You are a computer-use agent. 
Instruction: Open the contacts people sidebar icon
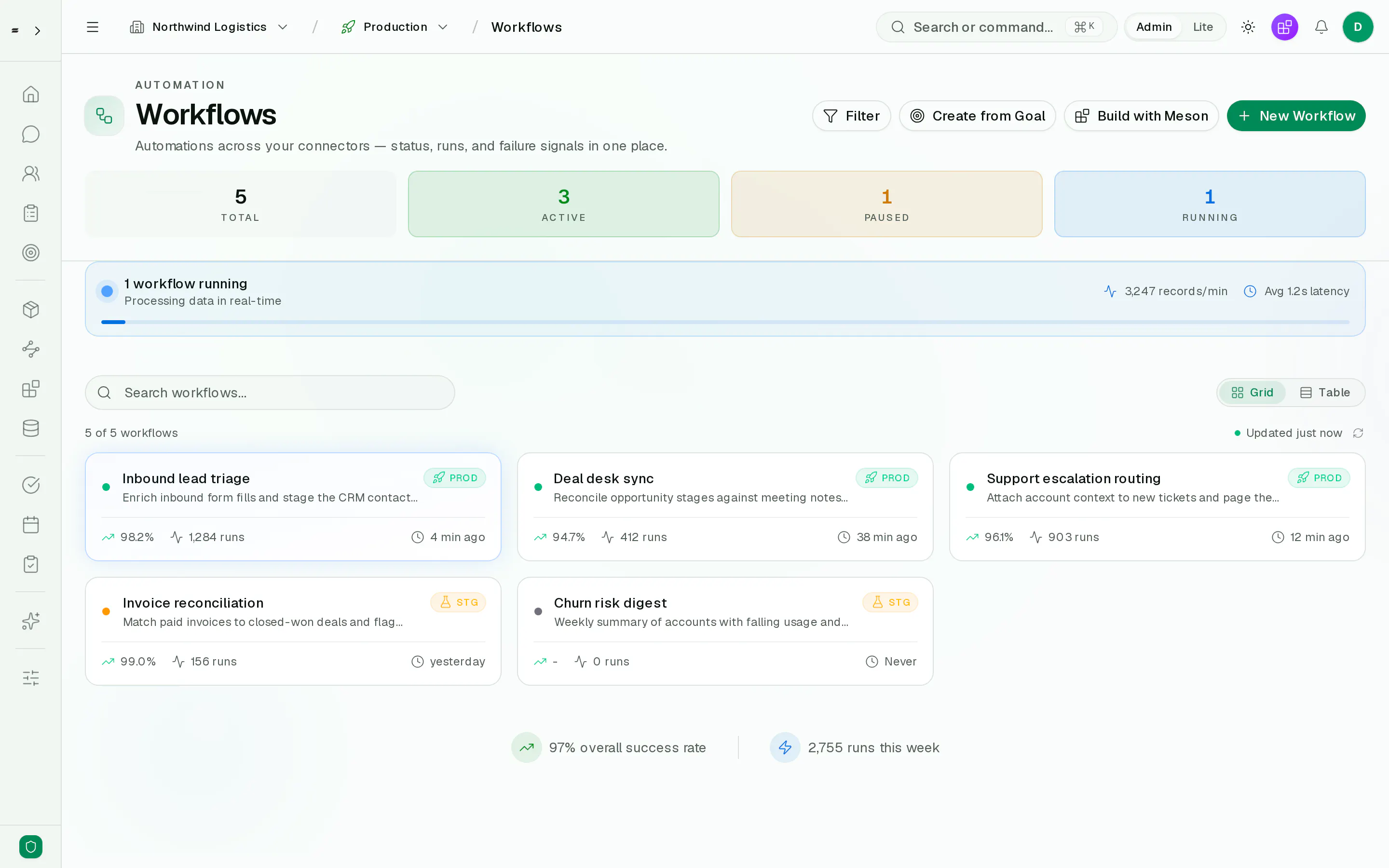coord(30,174)
